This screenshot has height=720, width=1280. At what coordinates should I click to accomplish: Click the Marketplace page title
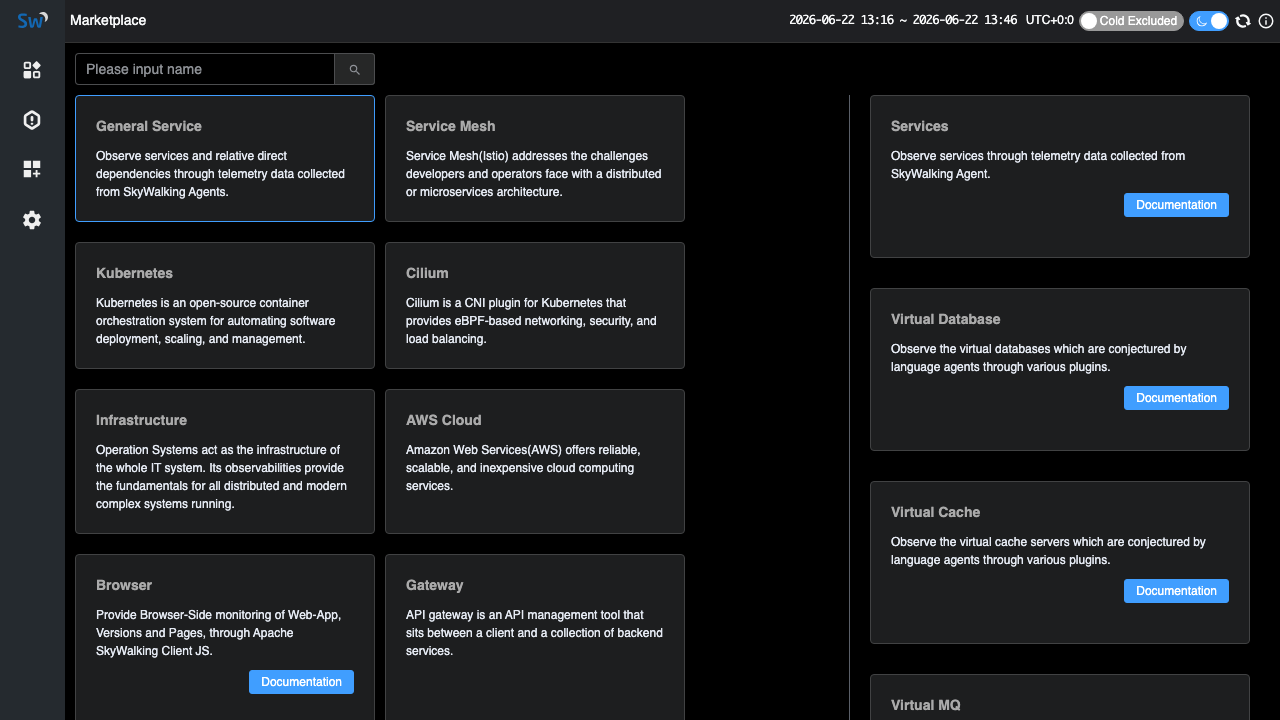pos(108,20)
